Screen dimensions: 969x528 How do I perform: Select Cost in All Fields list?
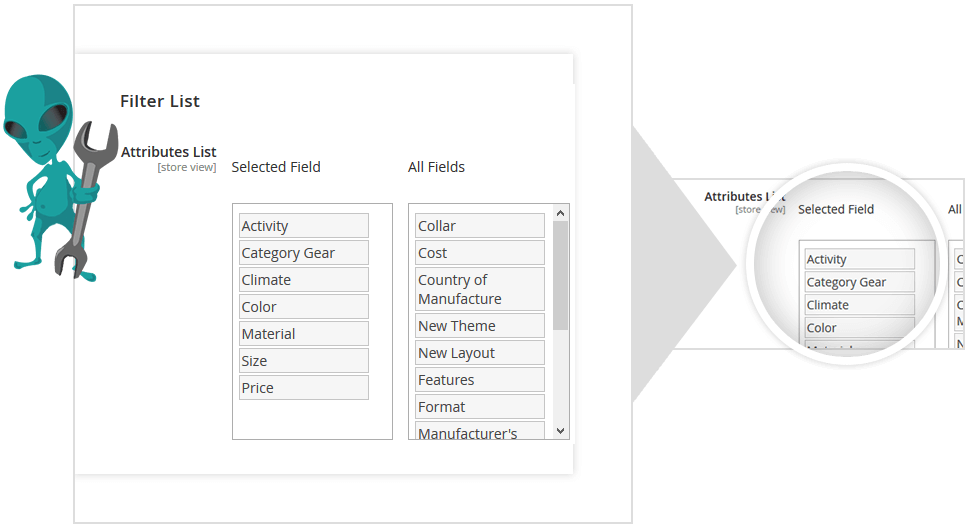click(480, 253)
